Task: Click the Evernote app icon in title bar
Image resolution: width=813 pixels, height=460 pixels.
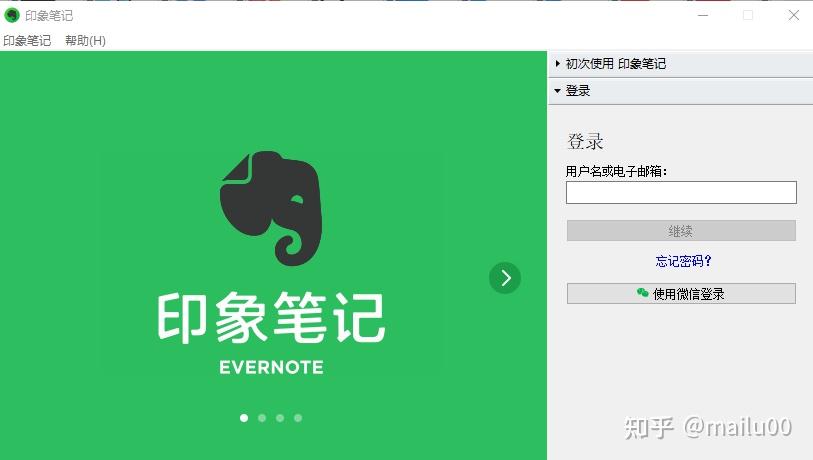Action: pyautogui.click(x=11, y=16)
